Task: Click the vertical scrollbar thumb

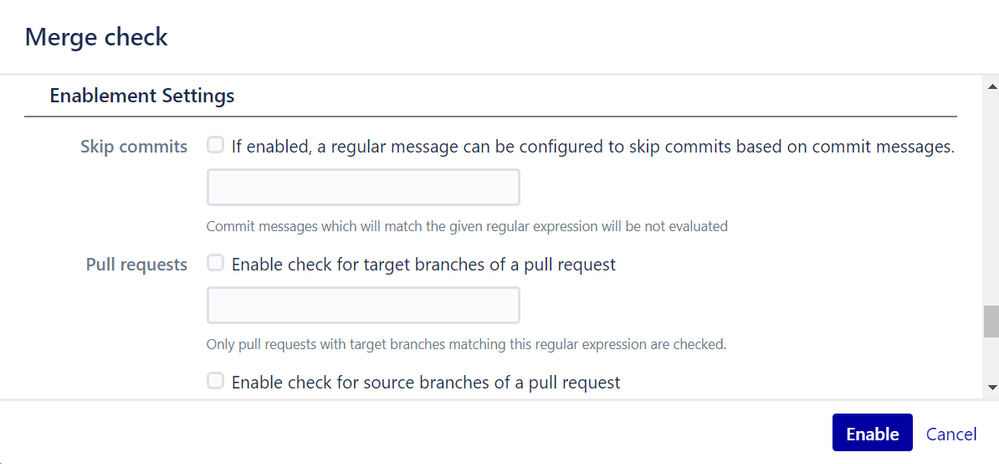Action: (x=991, y=321)
